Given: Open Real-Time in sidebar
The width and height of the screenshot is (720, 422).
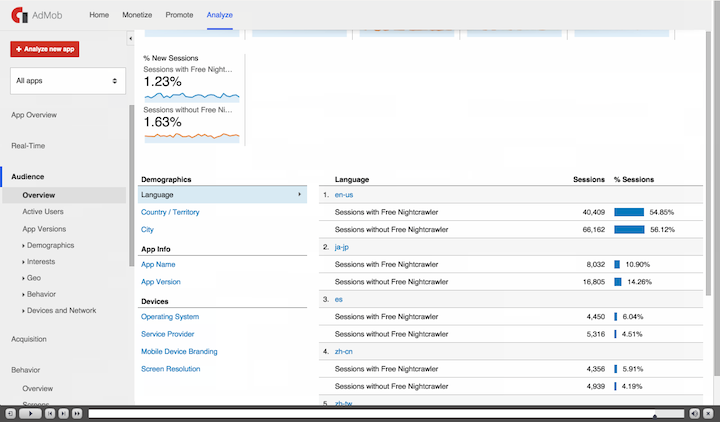Looking at the screenshot, I should tap(28, 146).
